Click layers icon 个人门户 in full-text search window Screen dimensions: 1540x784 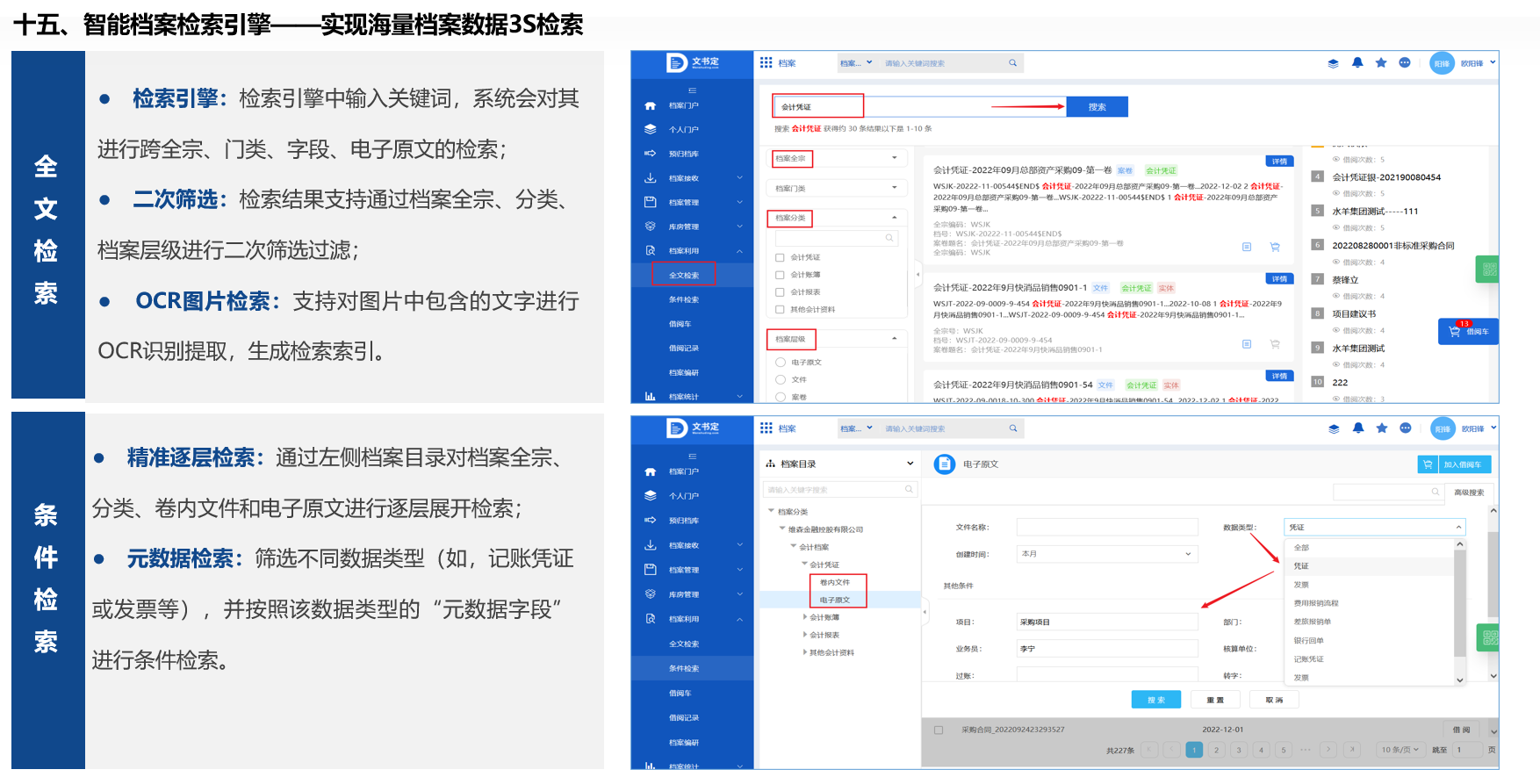coord(650,129)
